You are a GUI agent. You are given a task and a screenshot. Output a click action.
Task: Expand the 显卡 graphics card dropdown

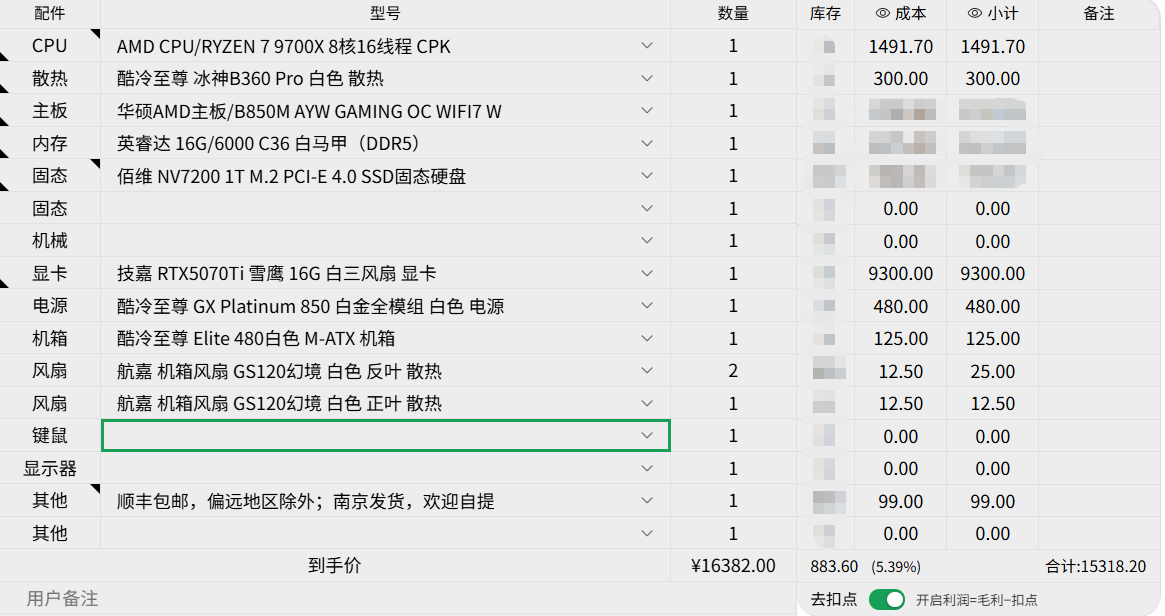point(647,273)
